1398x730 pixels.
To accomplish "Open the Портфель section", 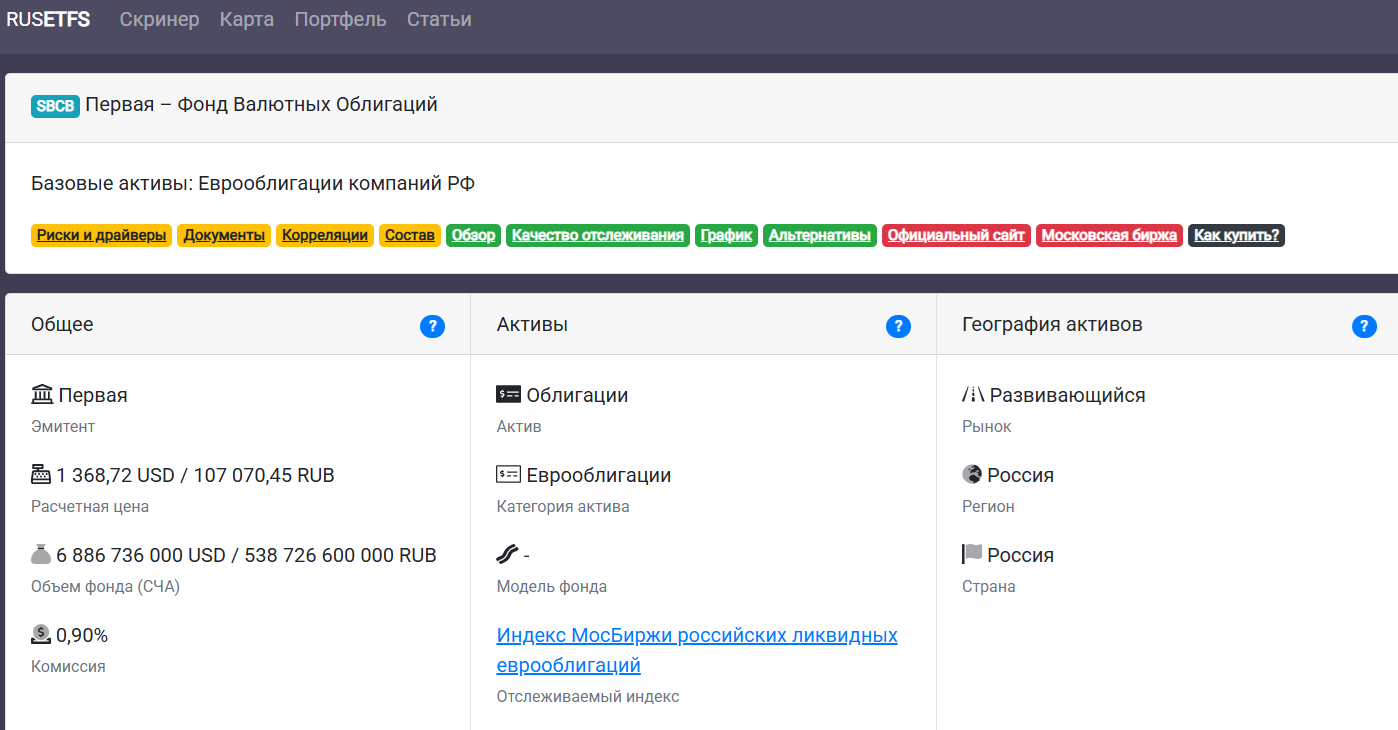I will click(x=340, y=20).
